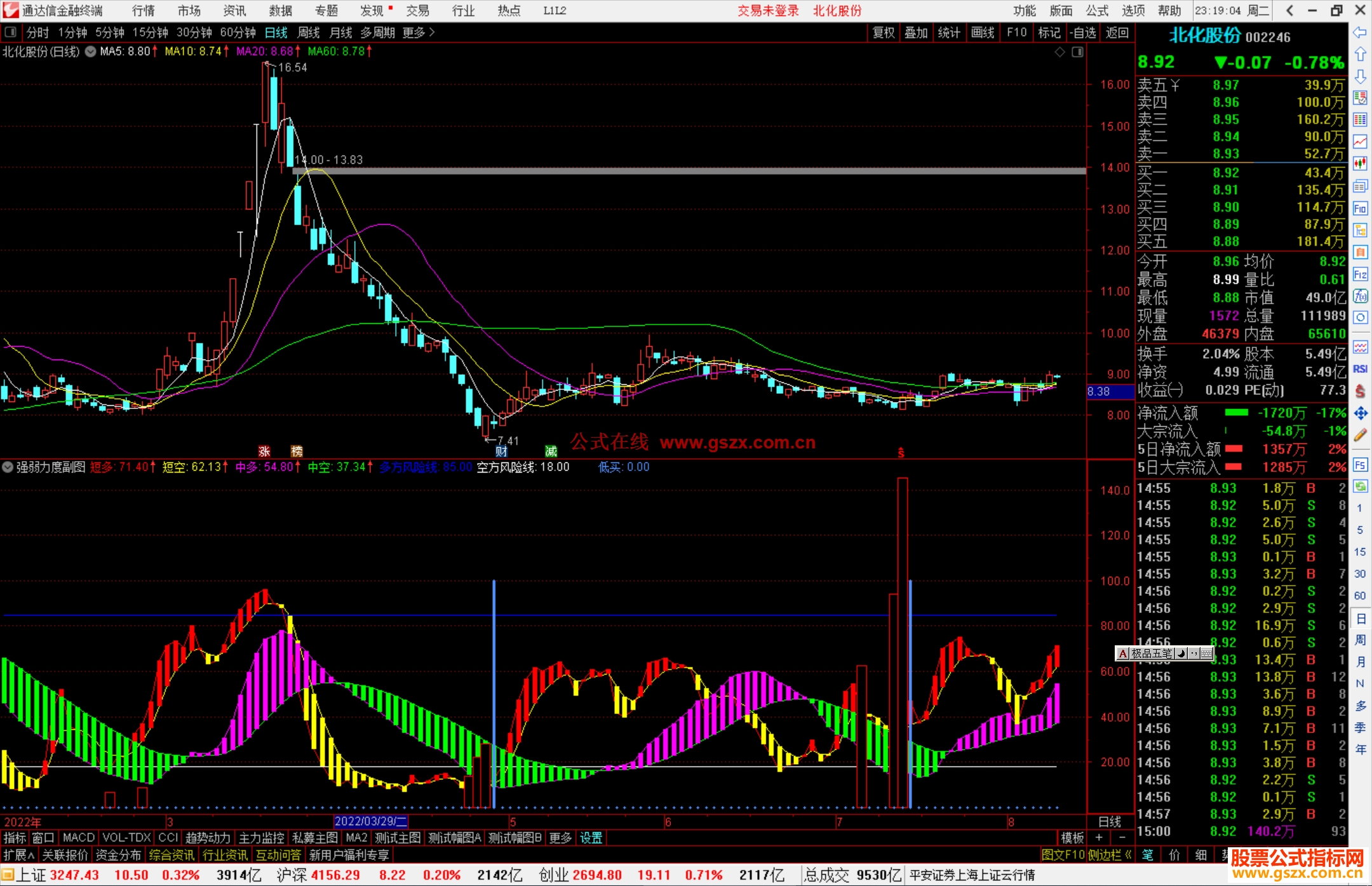Click the red S dollar icon in sidebar

[1360, 391]
